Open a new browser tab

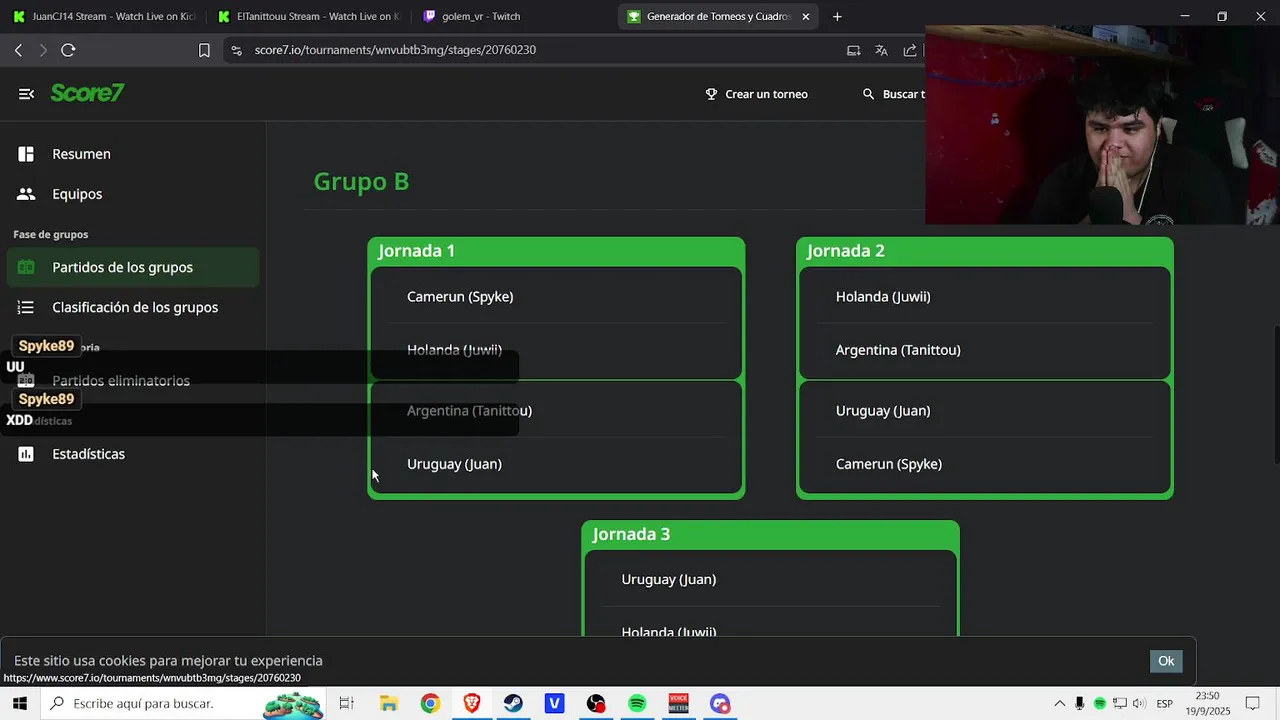click(837, 16)
